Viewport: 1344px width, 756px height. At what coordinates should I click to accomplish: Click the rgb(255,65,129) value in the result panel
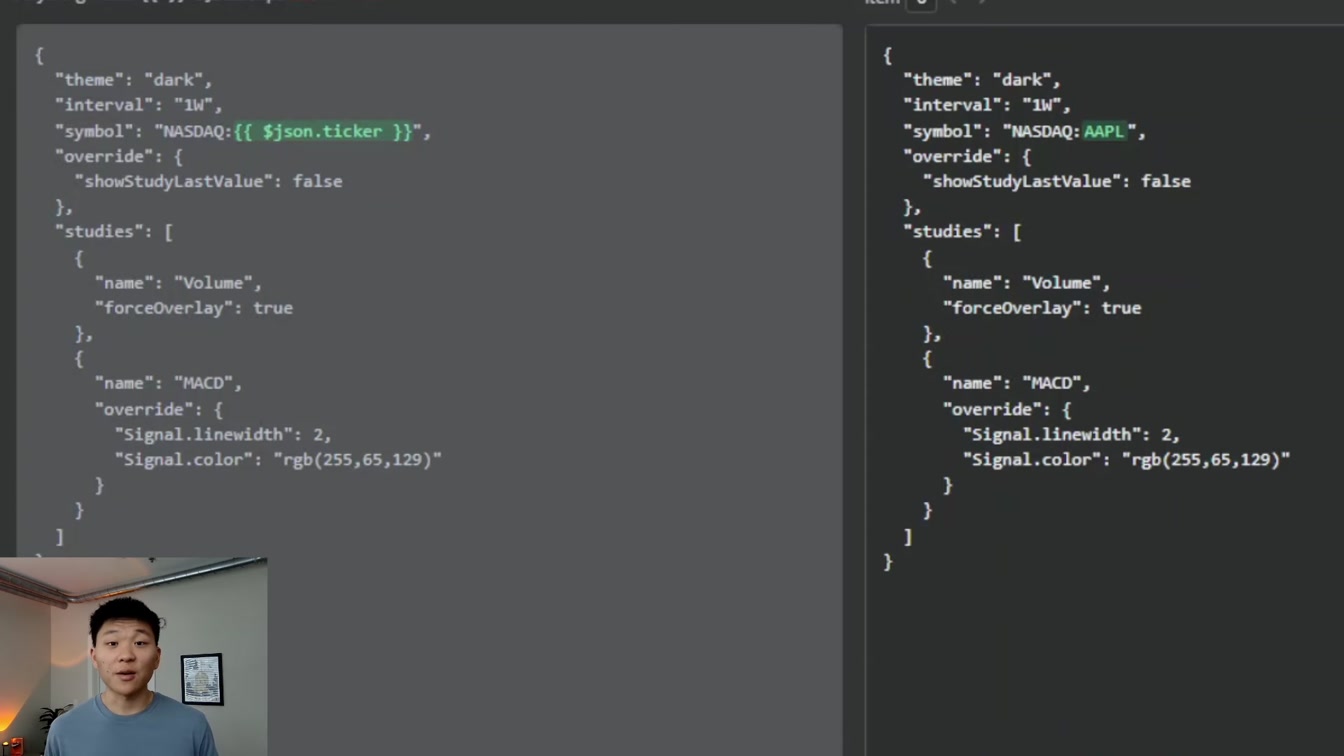tap(1205, 459)
